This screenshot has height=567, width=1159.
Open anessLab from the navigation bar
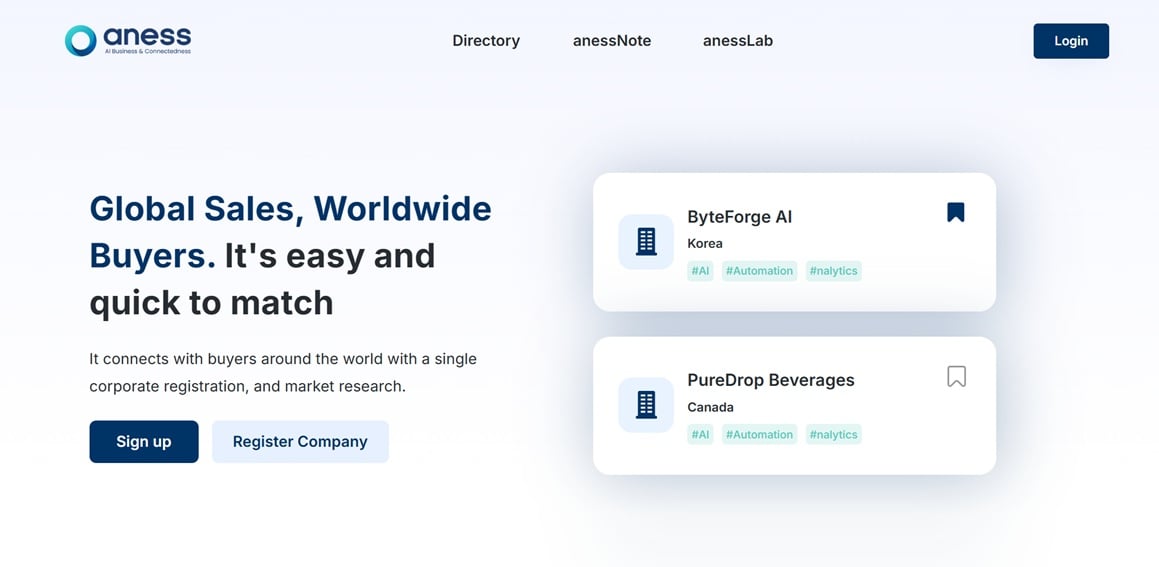pos(738,41)
